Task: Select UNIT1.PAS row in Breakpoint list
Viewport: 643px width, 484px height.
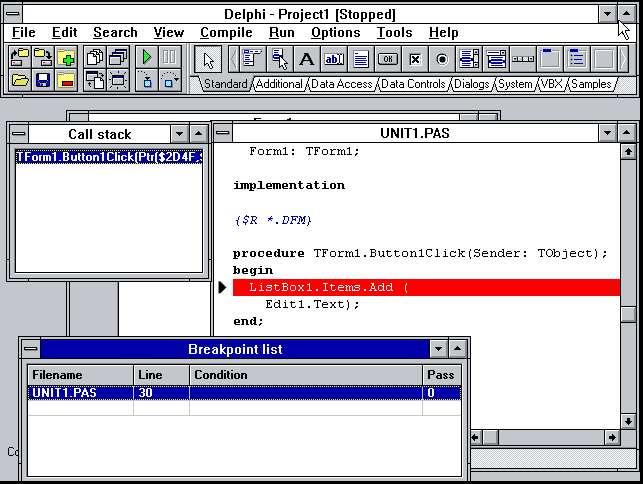Action: pos(80,393)
